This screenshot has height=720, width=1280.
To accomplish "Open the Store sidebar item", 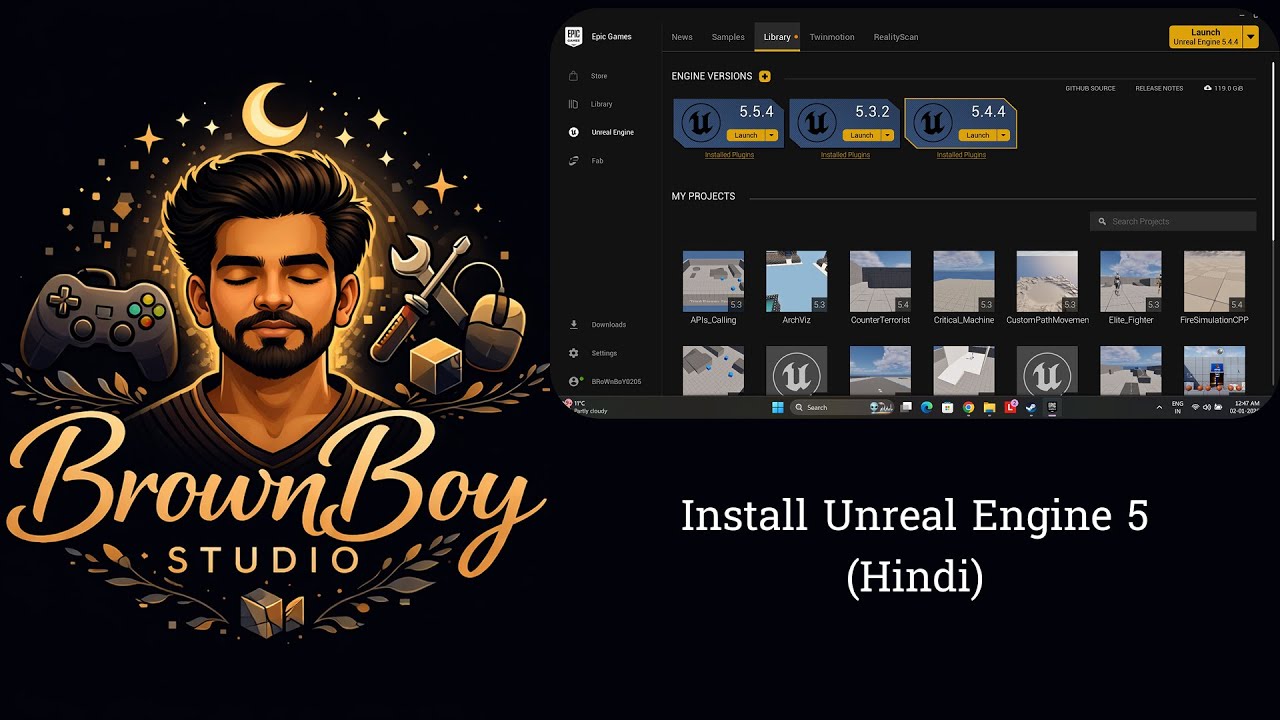I will pos(589,76).
